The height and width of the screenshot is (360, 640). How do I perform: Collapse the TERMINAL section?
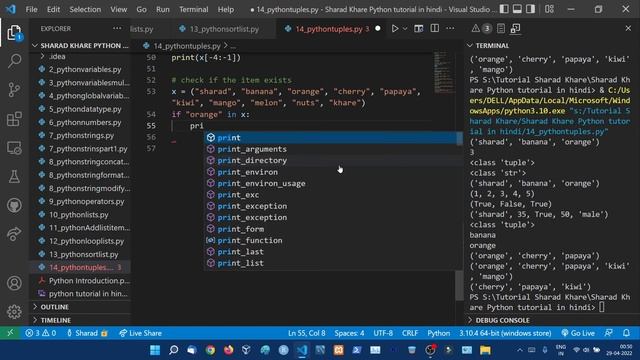492,46
